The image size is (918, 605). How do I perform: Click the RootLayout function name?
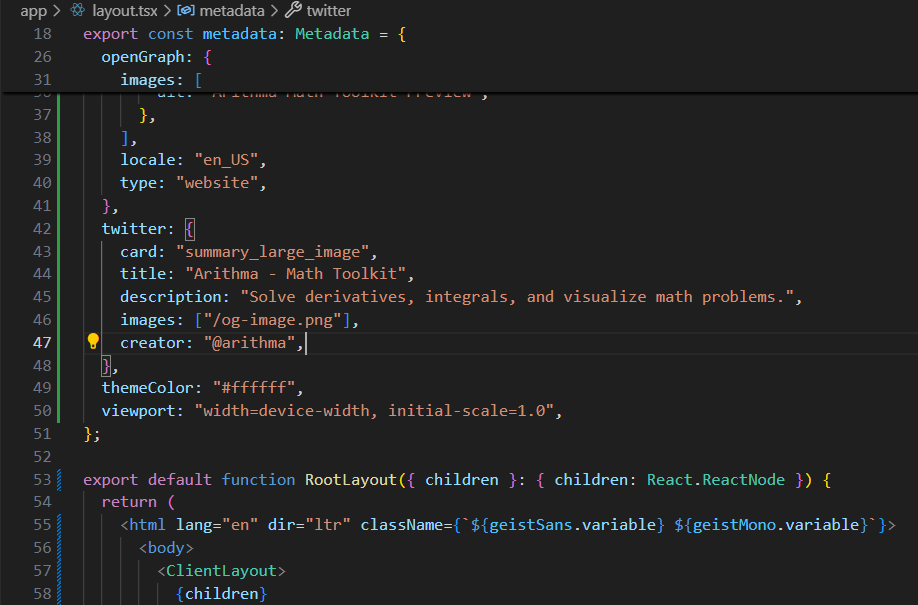click(351, 480)
